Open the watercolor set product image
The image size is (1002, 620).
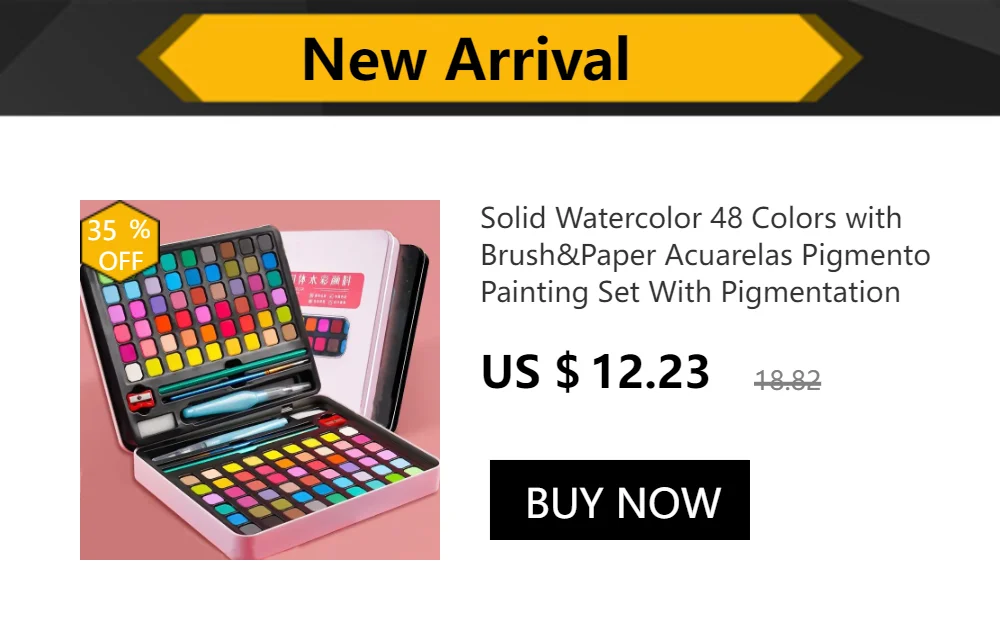point(260,380)
